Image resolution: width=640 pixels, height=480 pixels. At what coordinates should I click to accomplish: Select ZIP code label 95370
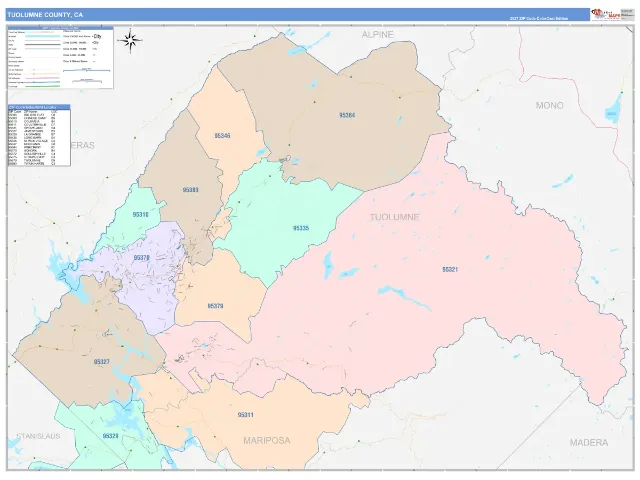(141, 258)
